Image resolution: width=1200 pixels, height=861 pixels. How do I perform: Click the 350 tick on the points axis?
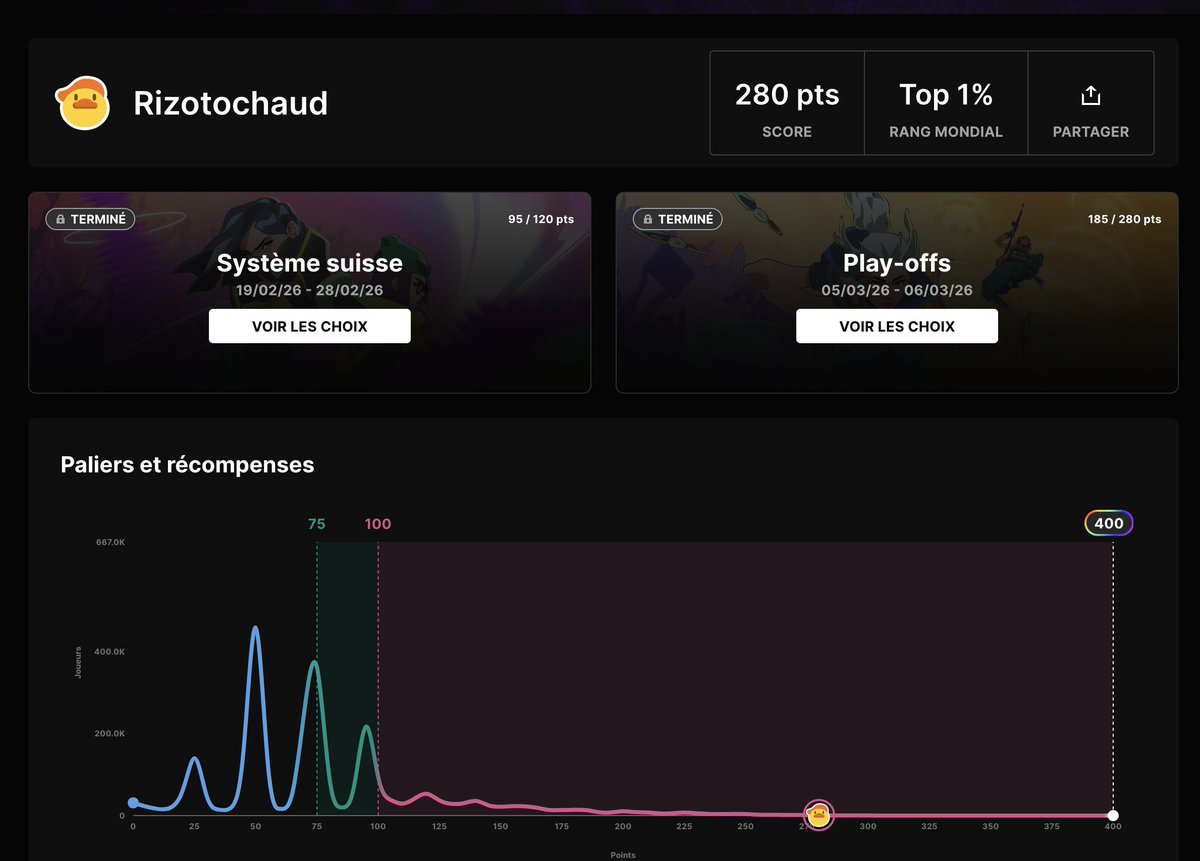tap(990, 827)
